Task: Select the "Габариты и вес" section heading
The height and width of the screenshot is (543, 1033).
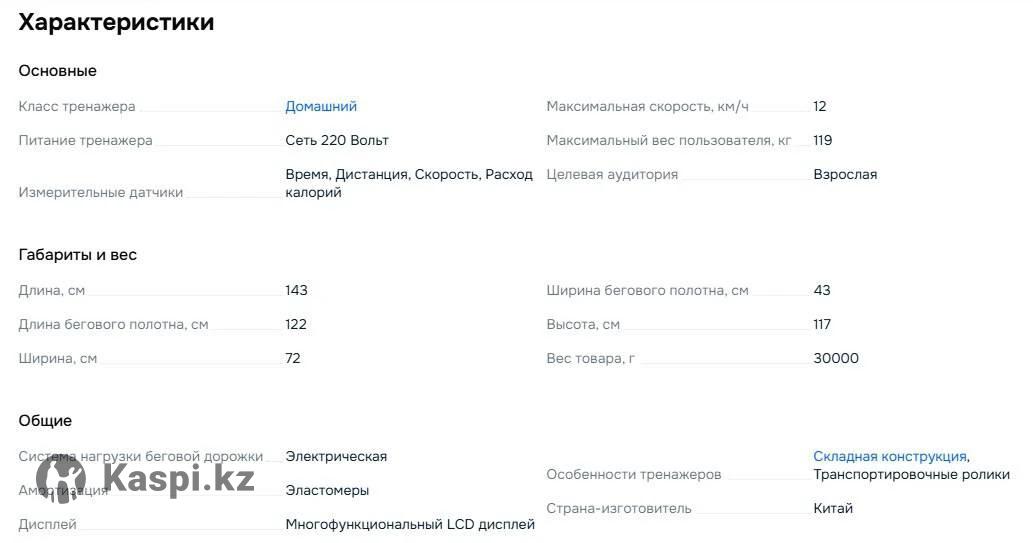Action: tap(77, 255)
